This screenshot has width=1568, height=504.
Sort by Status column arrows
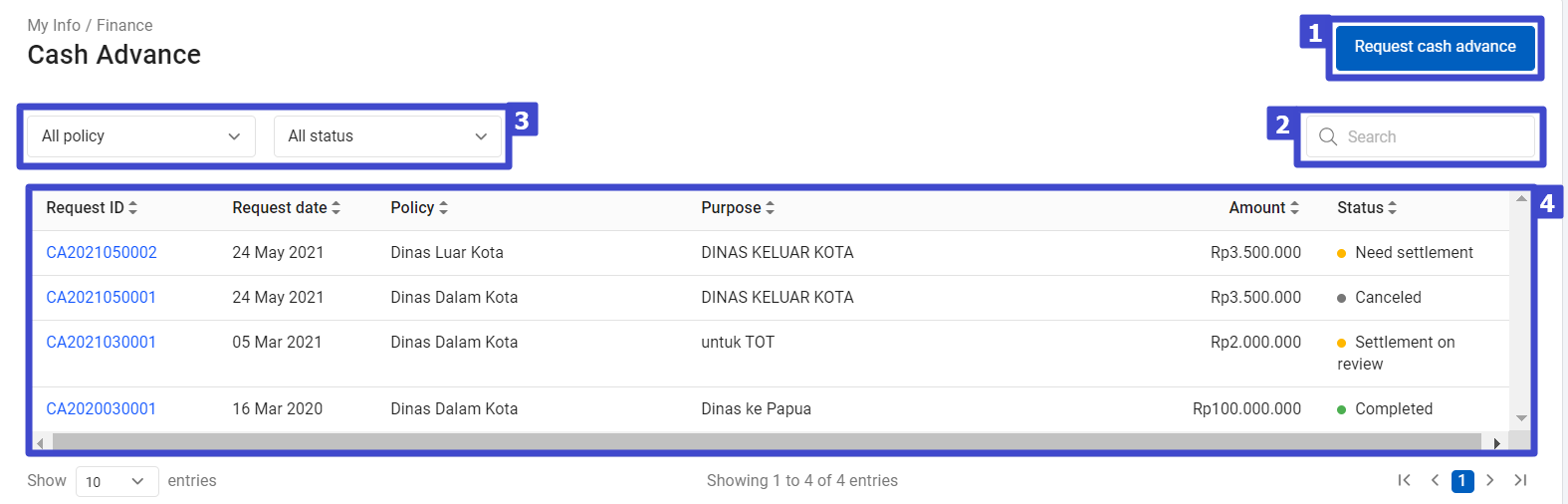(x=1392, y=207)
